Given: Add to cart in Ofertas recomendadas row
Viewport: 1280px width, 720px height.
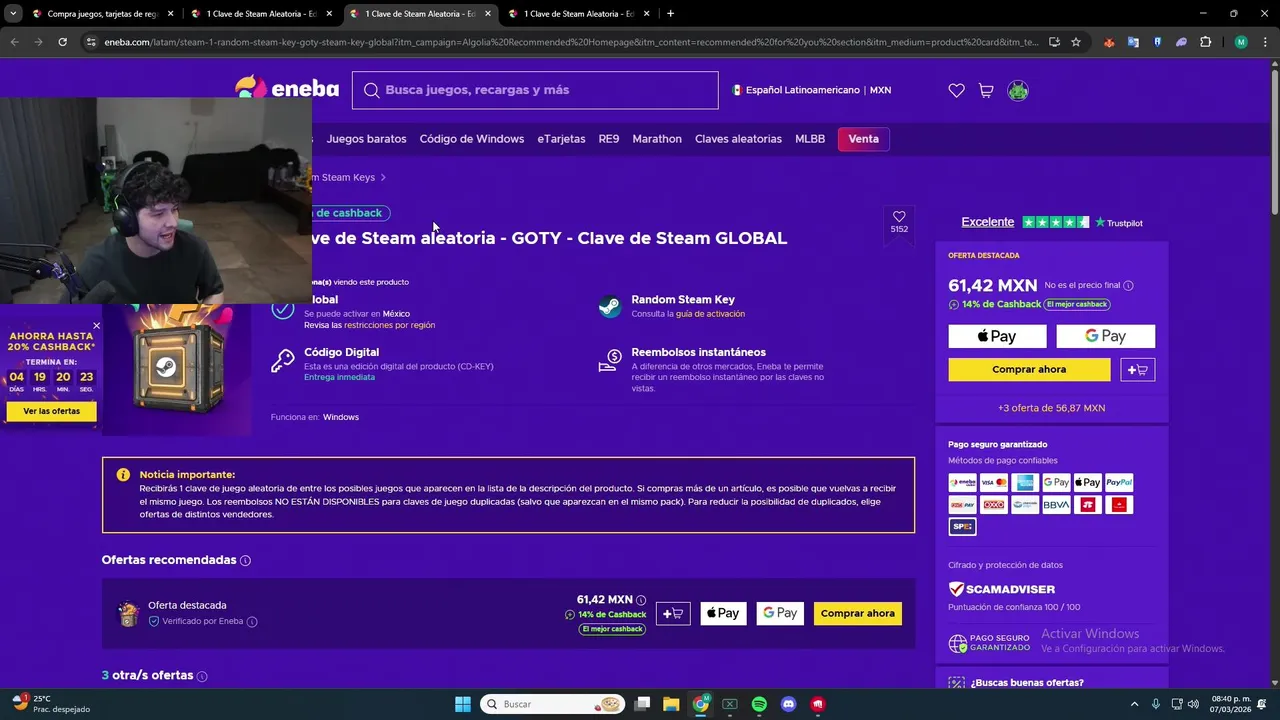Looking at the screenshot, I should pyautogui.click(x=673, y=613).
